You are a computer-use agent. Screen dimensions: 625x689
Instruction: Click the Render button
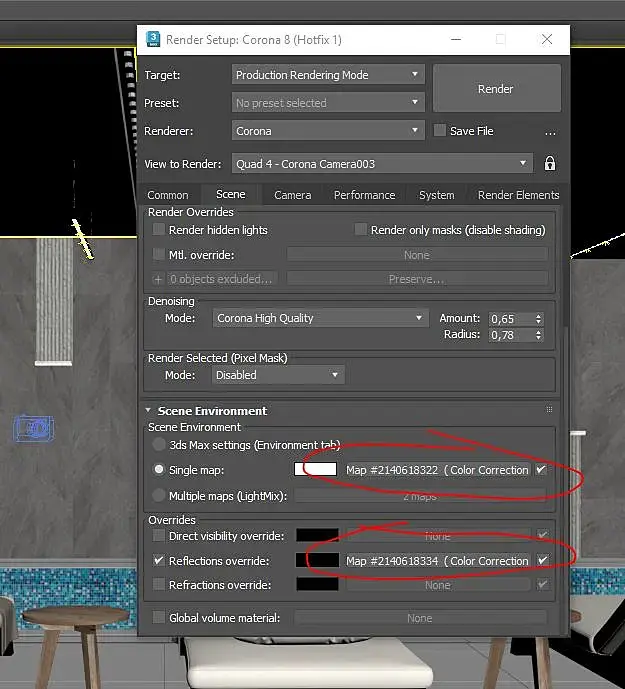(496, 88)
